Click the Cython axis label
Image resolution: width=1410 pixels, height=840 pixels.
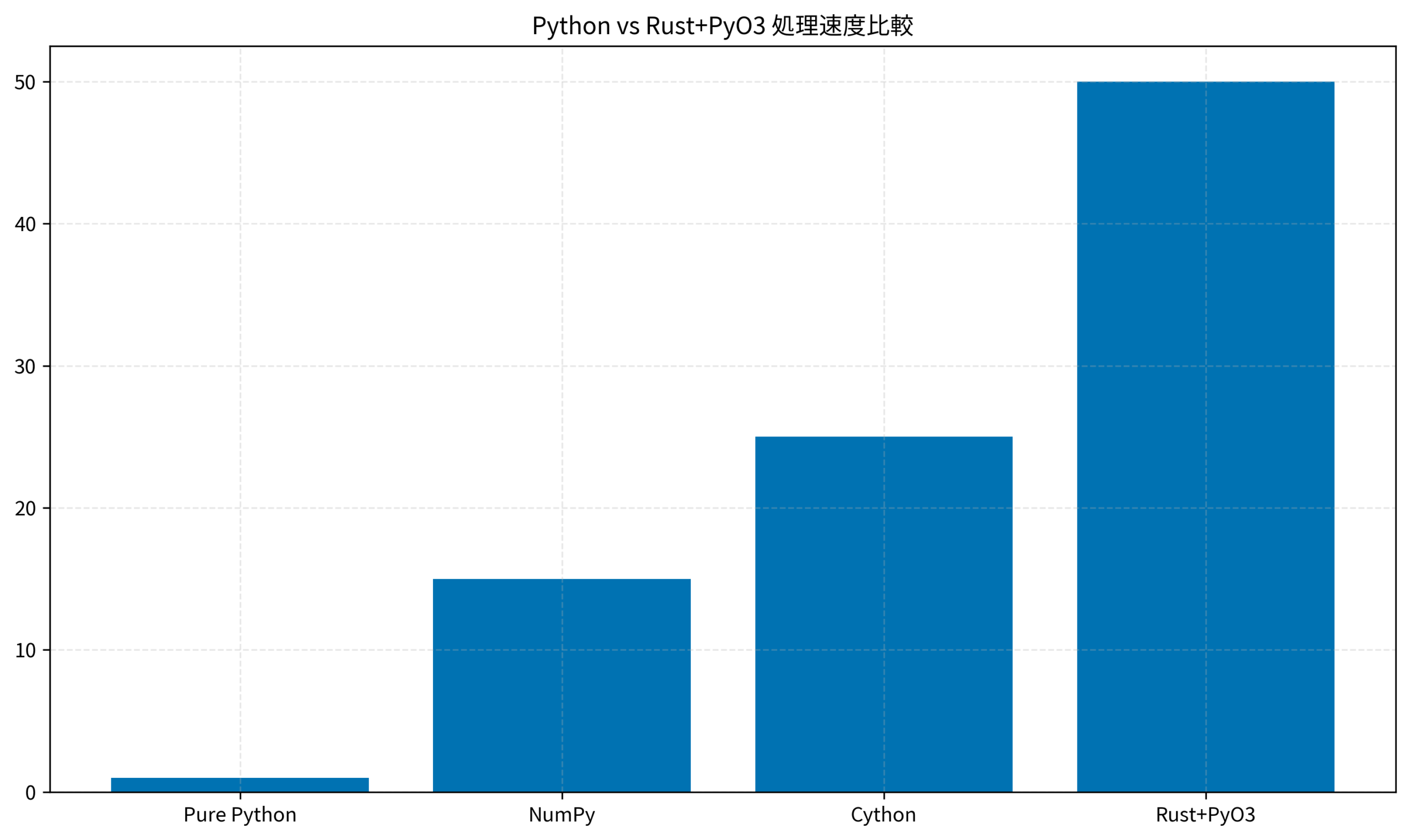pos(885,815)
